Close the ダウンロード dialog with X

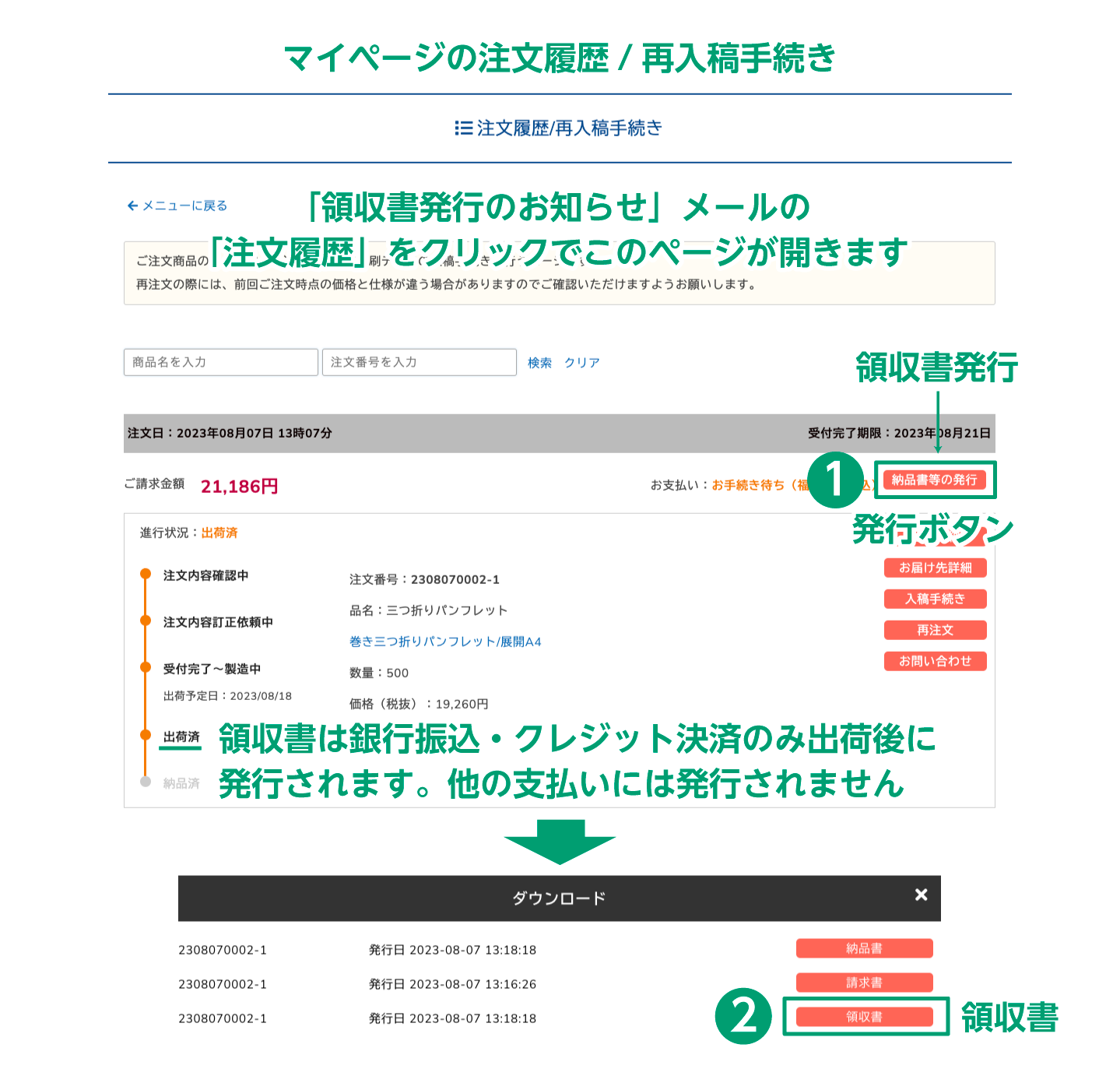coord(921,895)
